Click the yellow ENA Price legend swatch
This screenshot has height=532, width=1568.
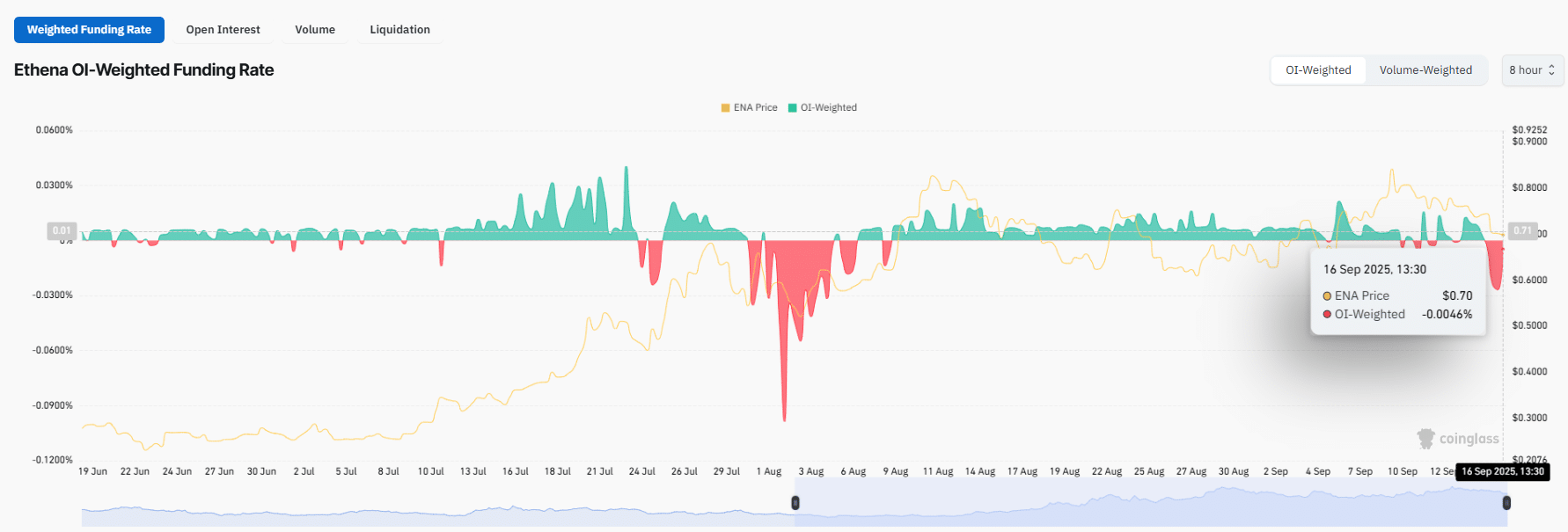[725, 108]
